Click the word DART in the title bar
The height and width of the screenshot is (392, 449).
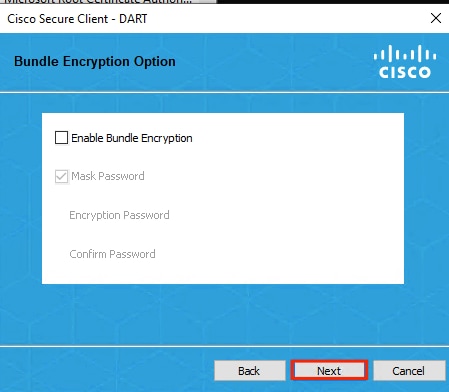click(x=133, y=19)
